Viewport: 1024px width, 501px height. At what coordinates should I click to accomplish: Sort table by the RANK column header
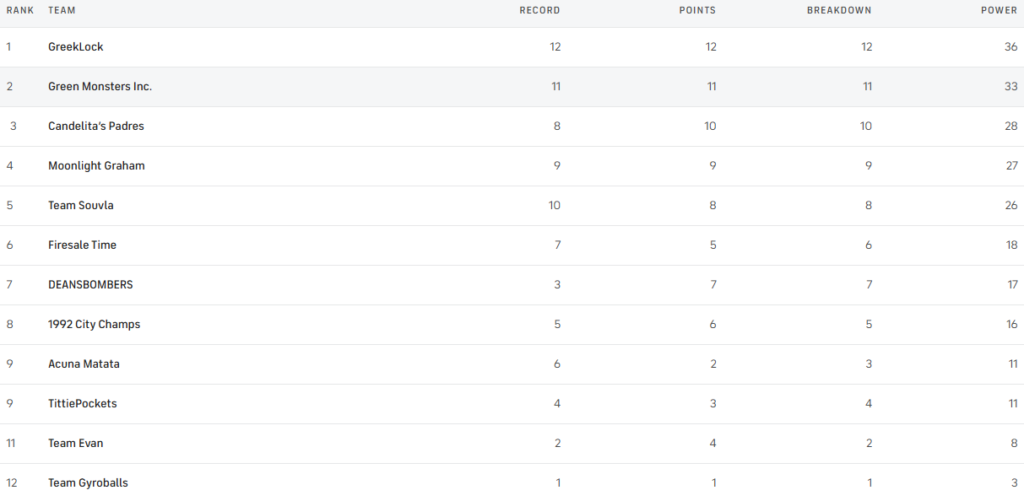[x=21, y=10]
